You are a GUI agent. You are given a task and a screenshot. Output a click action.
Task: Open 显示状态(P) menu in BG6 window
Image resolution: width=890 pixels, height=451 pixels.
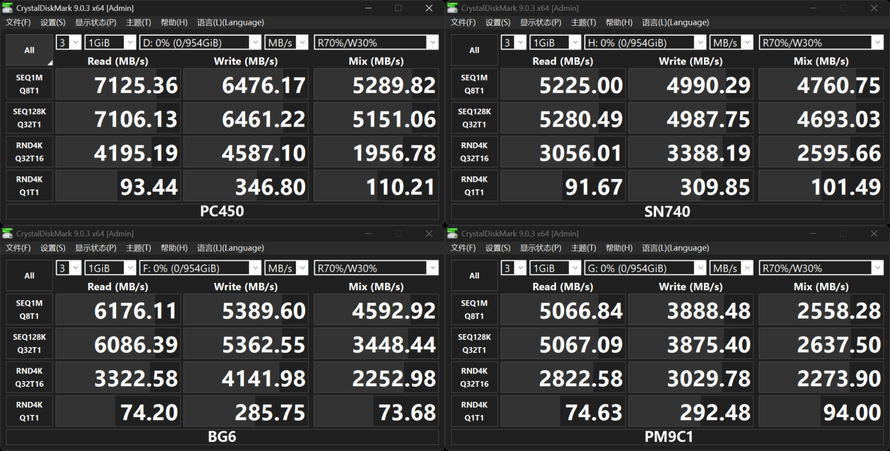coord(96,248)
